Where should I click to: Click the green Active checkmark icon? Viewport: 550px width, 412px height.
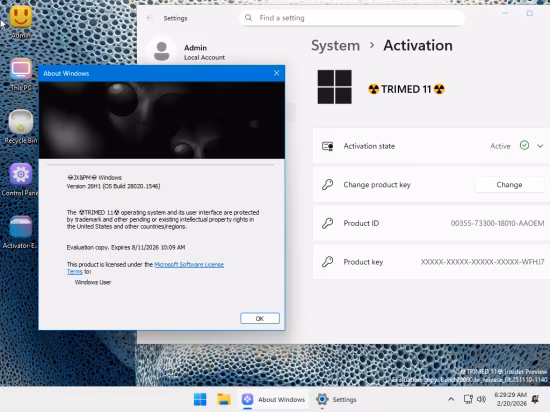click(x=524, y=145)
